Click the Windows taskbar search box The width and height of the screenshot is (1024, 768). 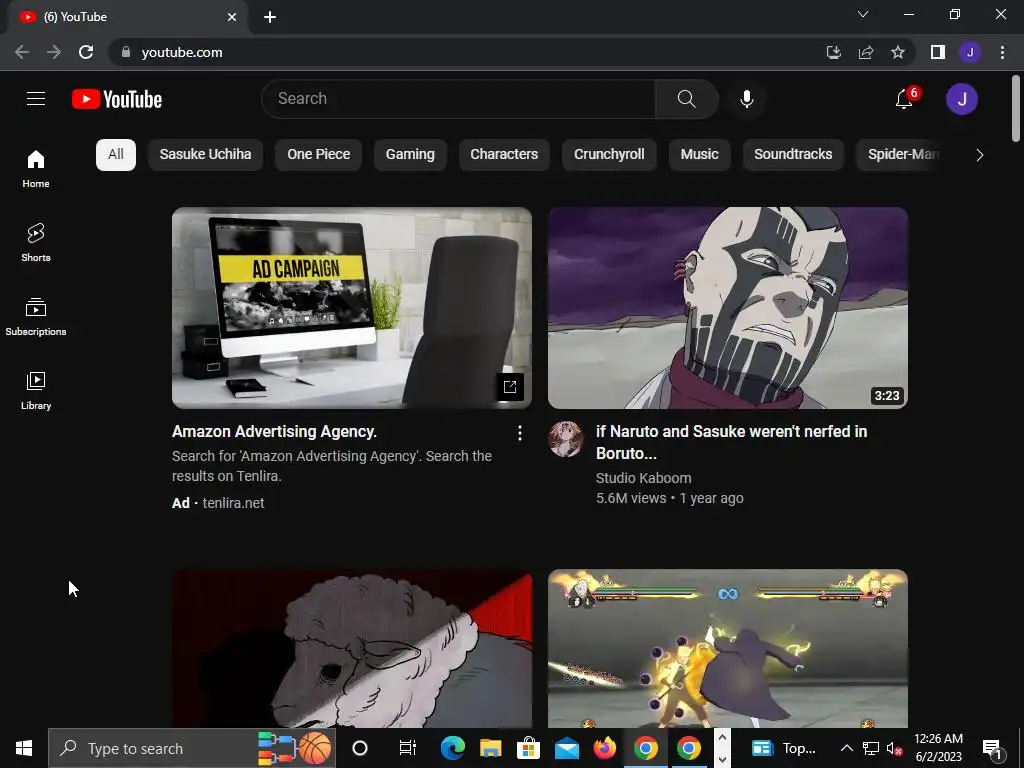coord(191,748)
